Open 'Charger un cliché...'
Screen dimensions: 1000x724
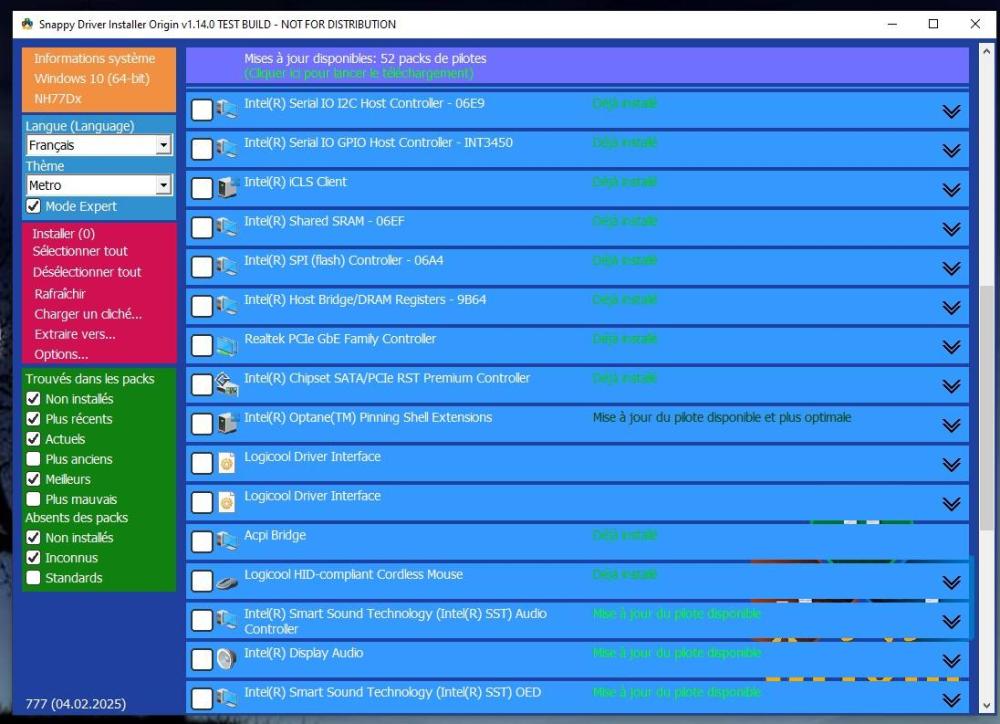pyautogui.click(x=88, y=314)
